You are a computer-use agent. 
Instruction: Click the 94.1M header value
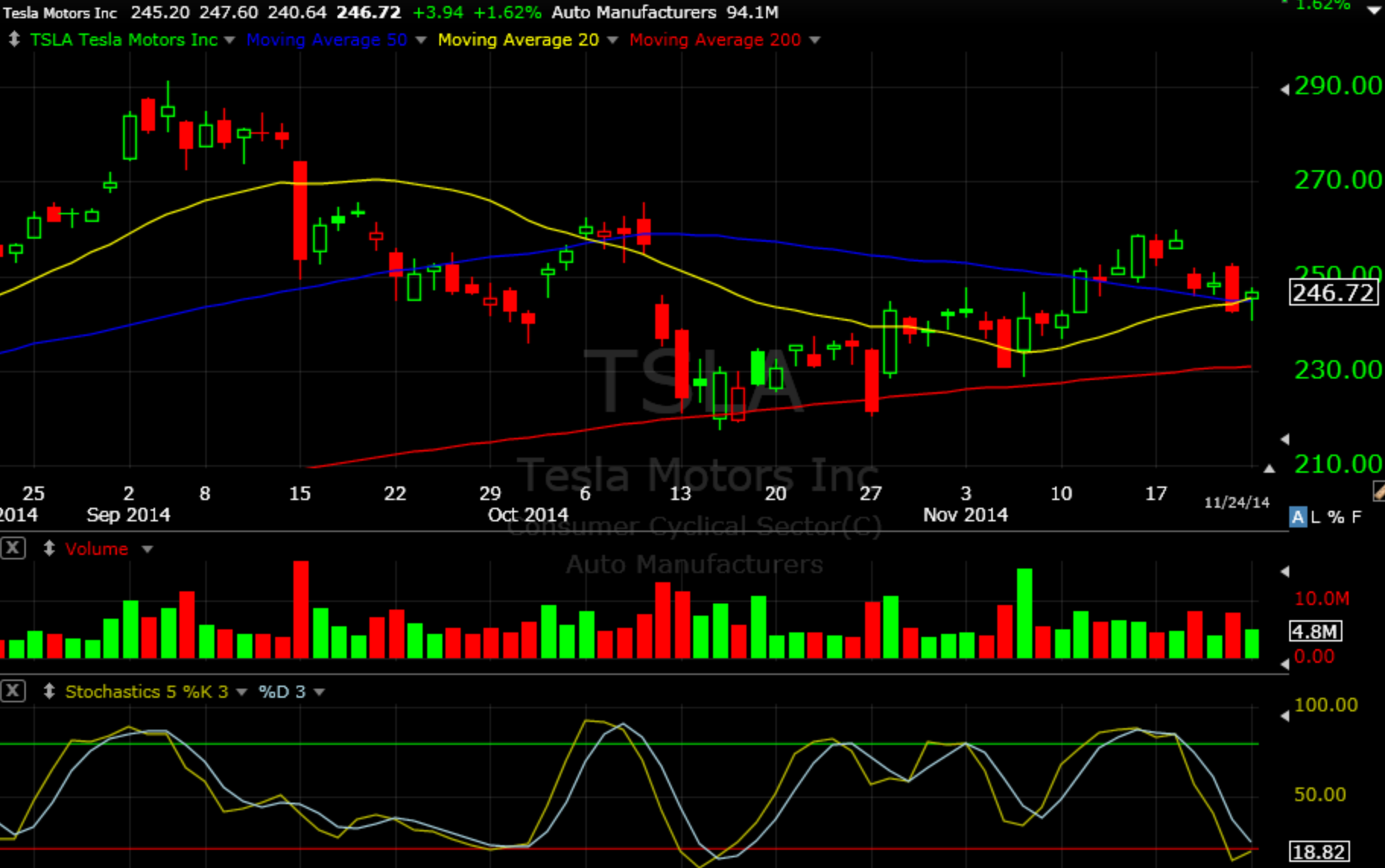753,13
